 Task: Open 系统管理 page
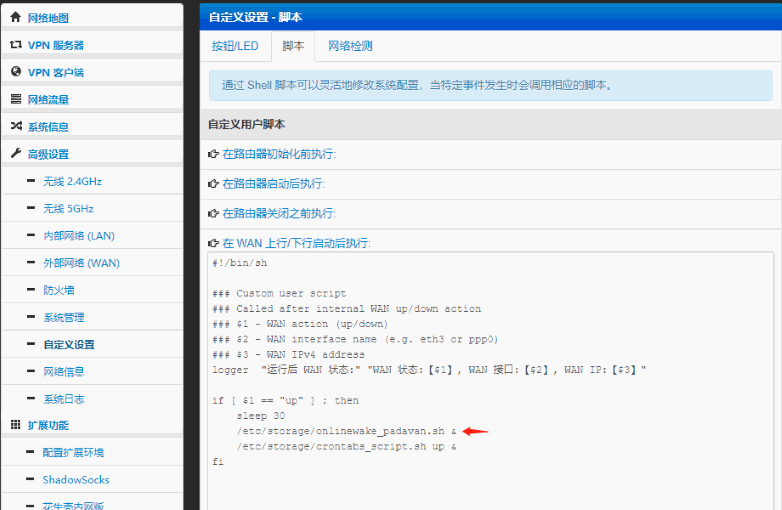tap(63, 317)
